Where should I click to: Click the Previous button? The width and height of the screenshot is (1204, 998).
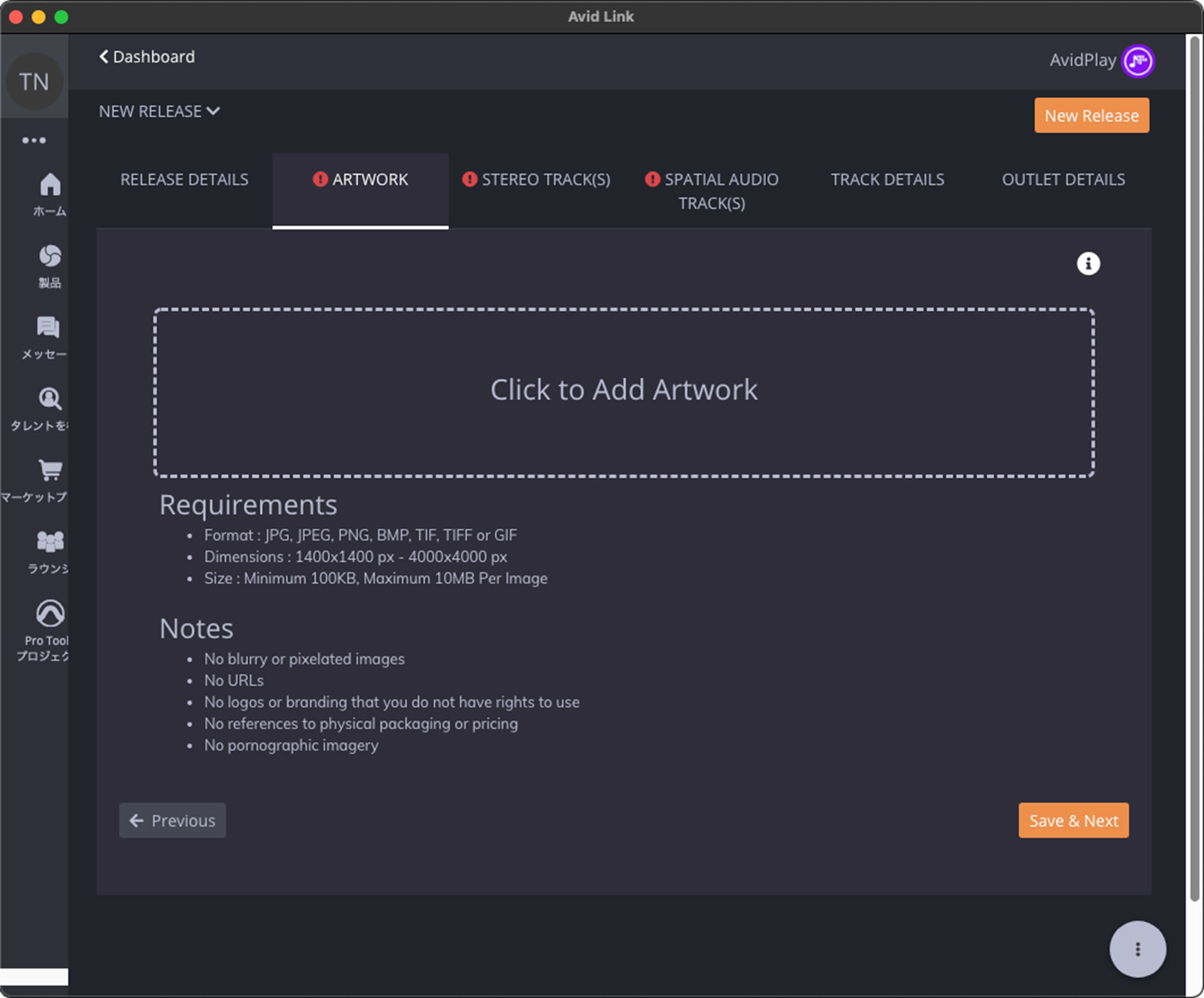pos(172,821)
